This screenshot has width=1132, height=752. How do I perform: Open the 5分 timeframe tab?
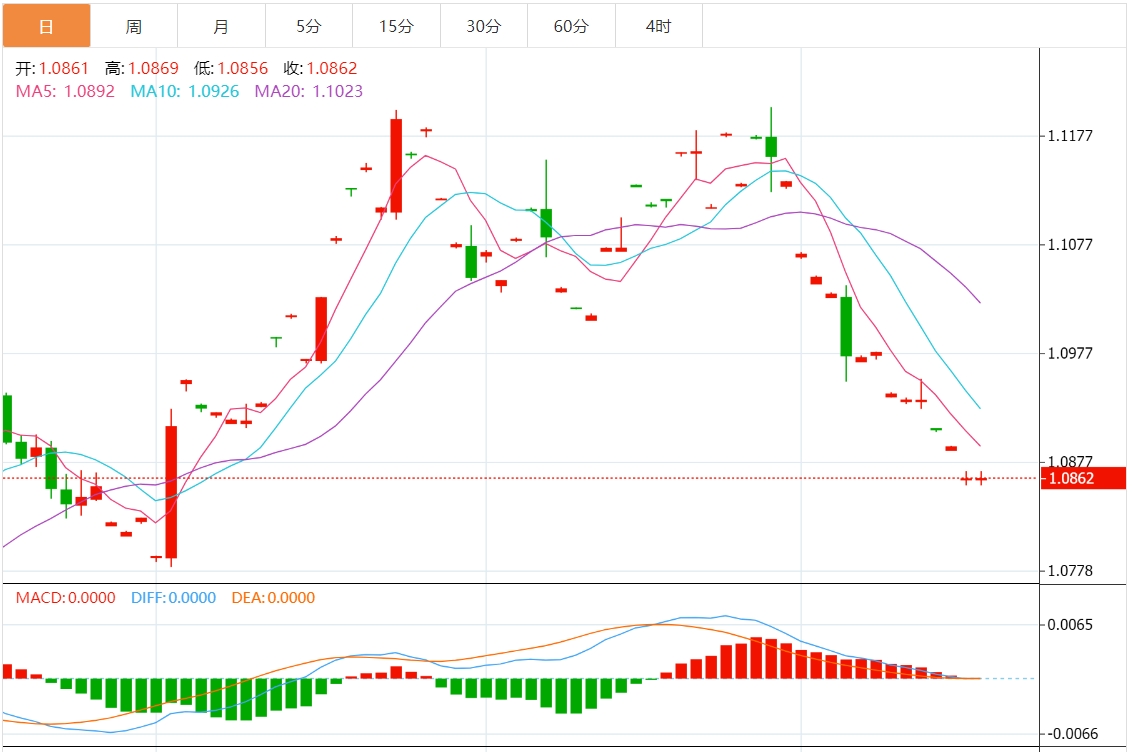click(309, 26)
